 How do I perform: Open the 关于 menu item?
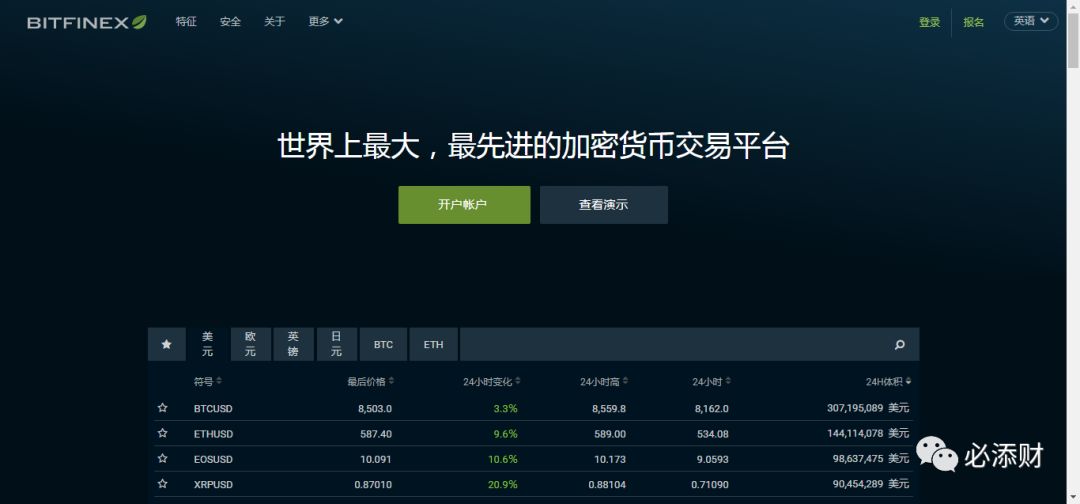(274, 21)
